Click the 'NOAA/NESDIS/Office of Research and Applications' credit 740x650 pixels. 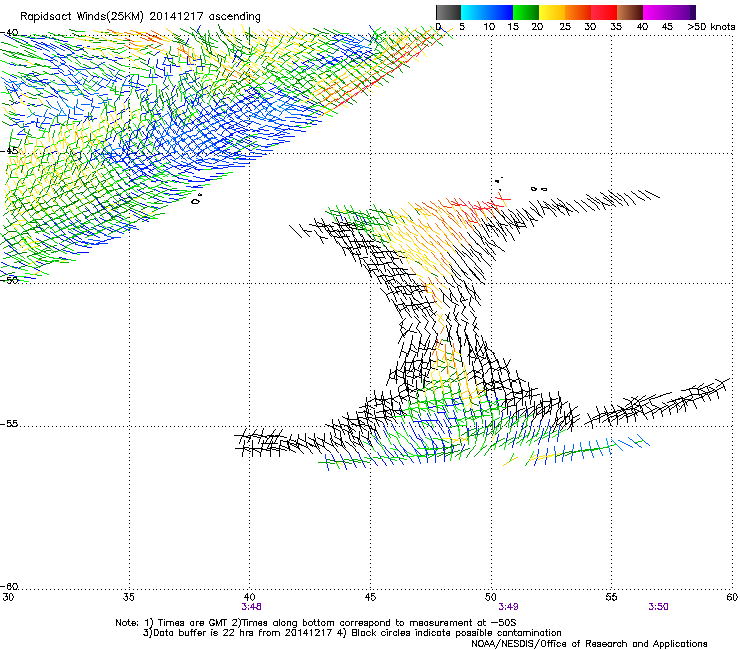coord(589,644)
